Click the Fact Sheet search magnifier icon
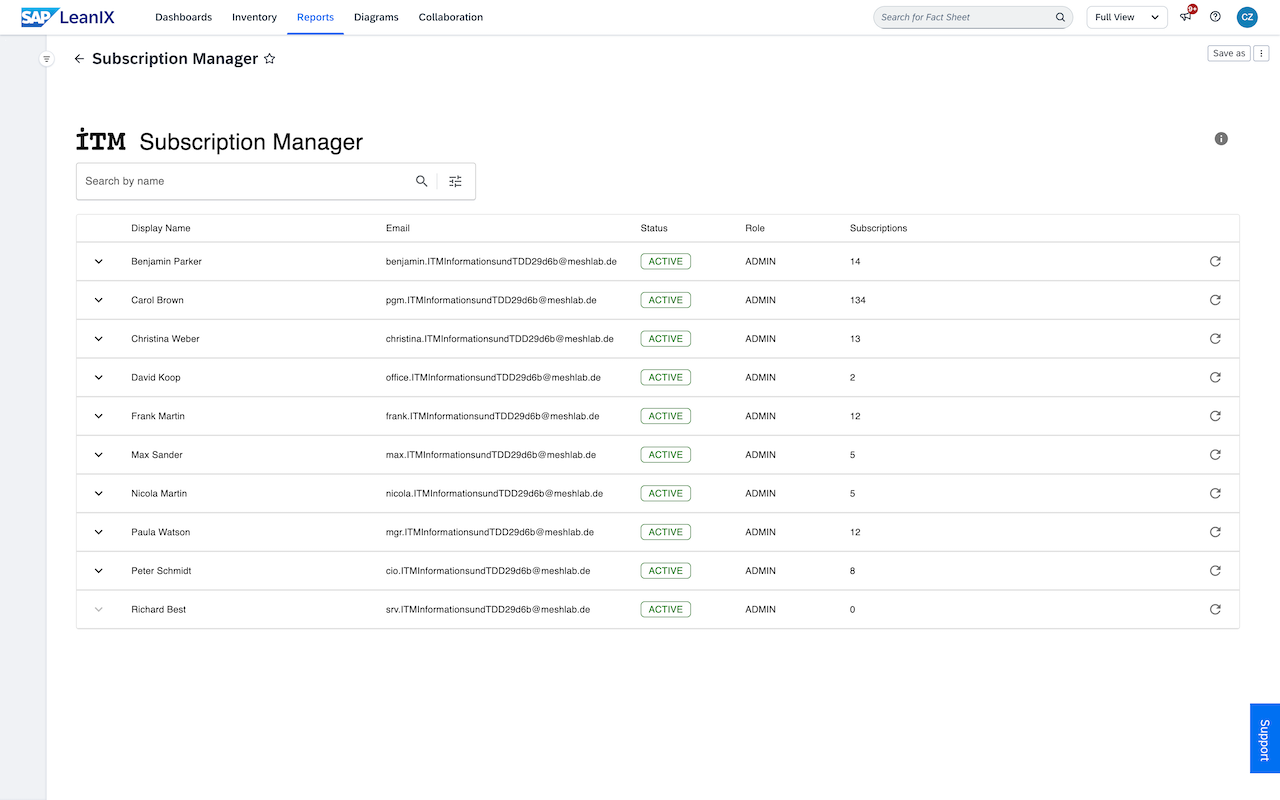Image resolution: width=1280 pixels, height=800 pixels. pyautogui.click(x=1060, y=17)
